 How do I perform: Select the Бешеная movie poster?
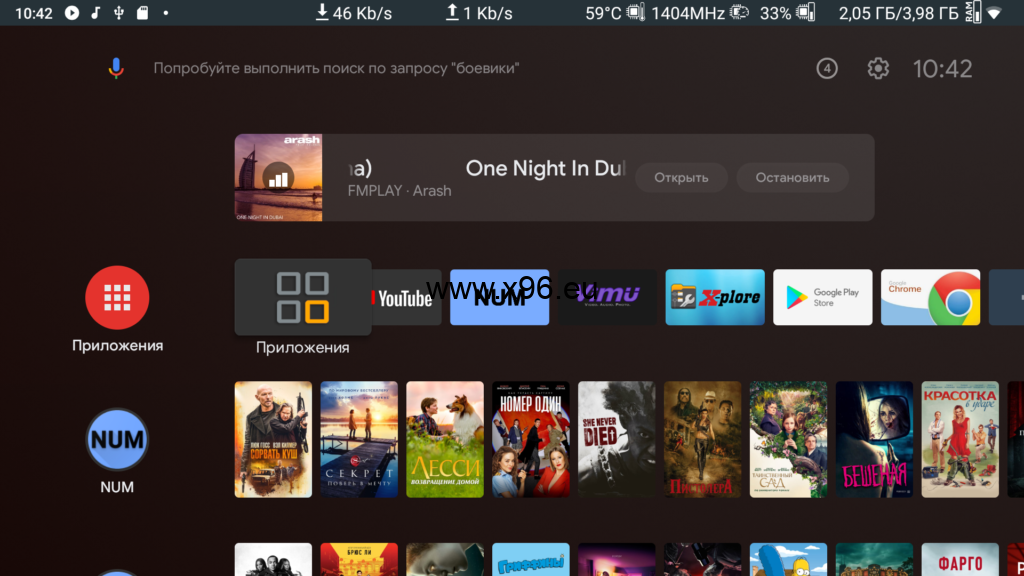click(874, 439)
